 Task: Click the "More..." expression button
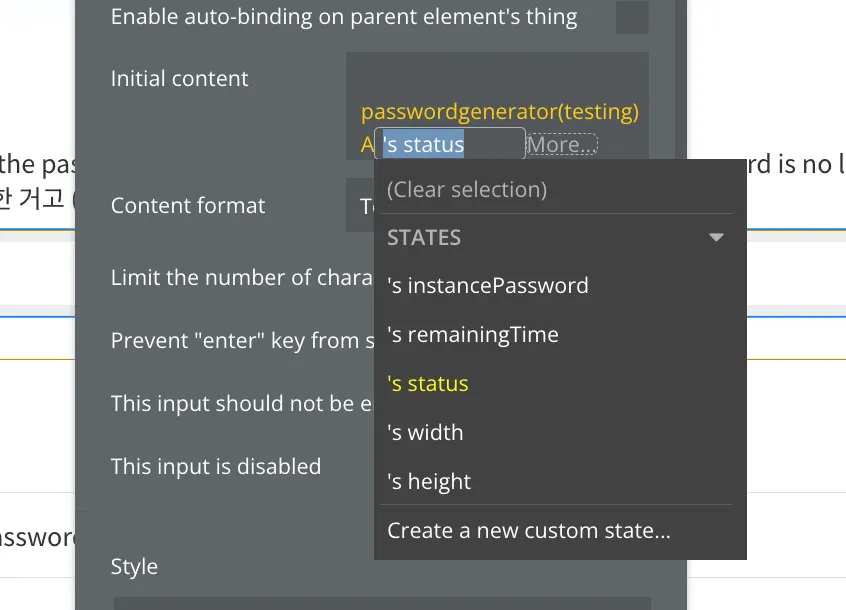point(562,145)
